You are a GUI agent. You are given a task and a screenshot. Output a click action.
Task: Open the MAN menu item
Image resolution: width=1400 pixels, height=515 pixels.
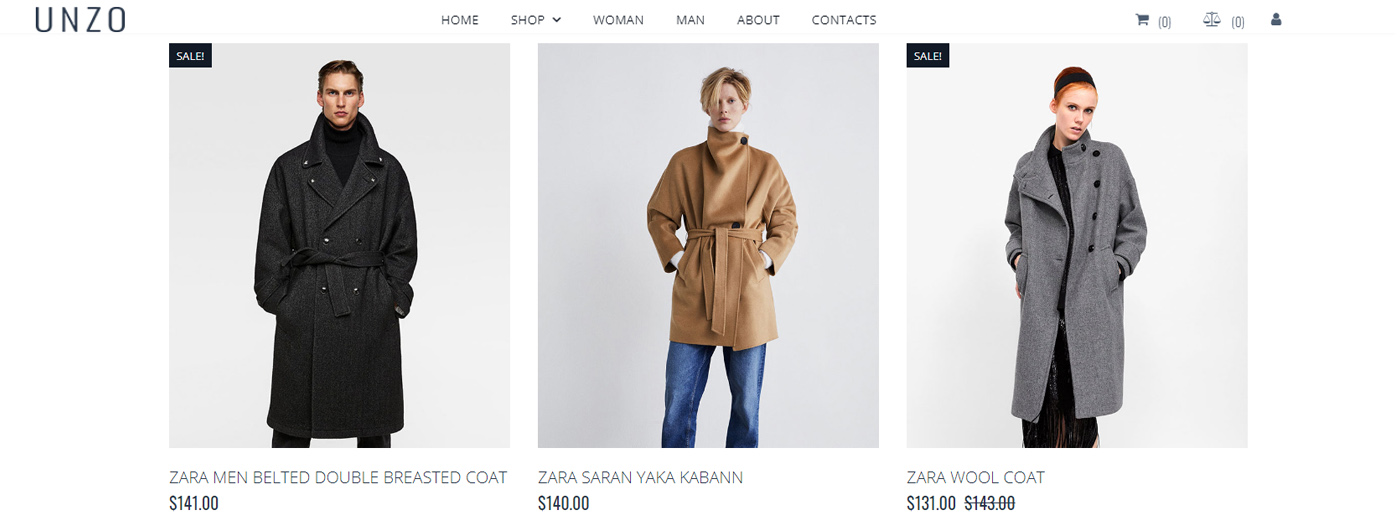(x=690, y=20)
